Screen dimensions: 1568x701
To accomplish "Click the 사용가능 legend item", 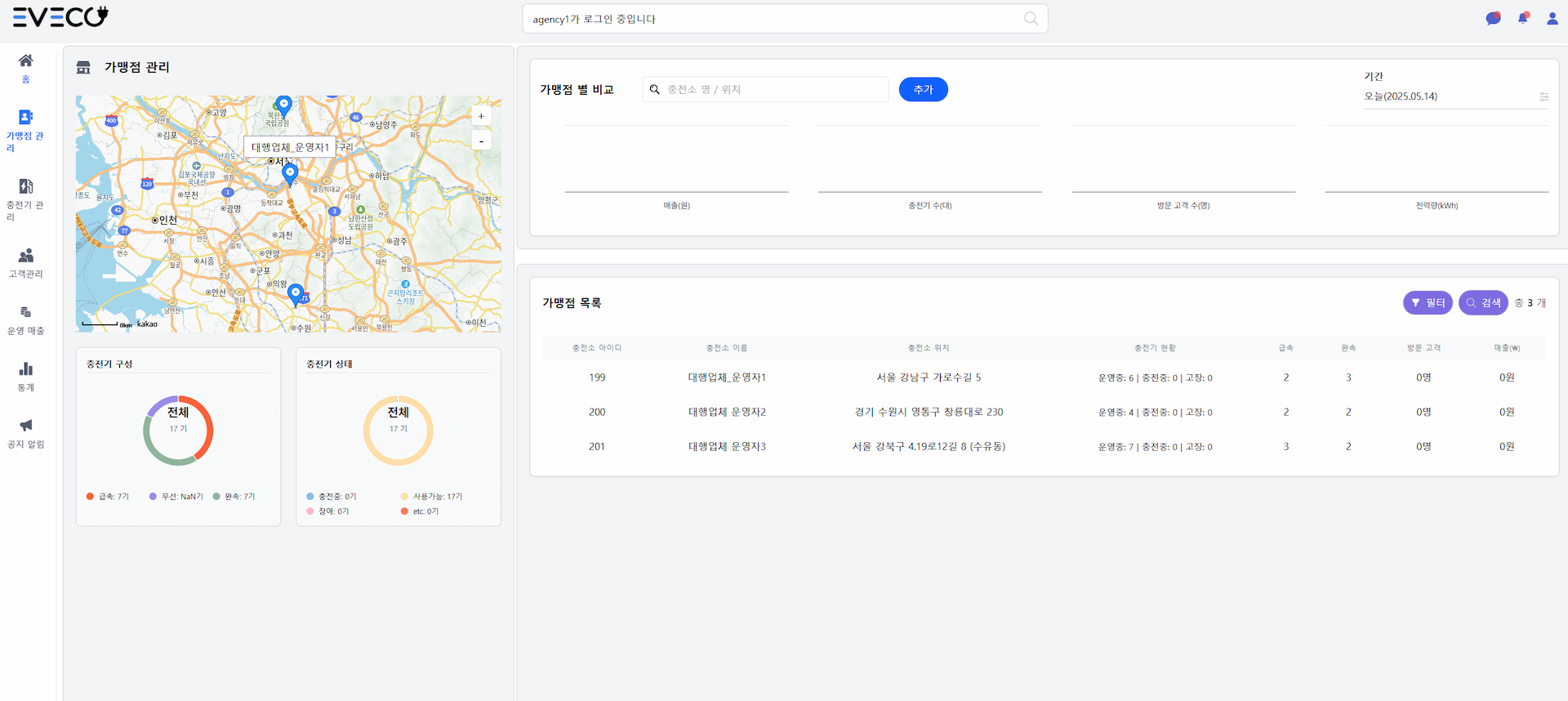I will [x=431, y=496].
